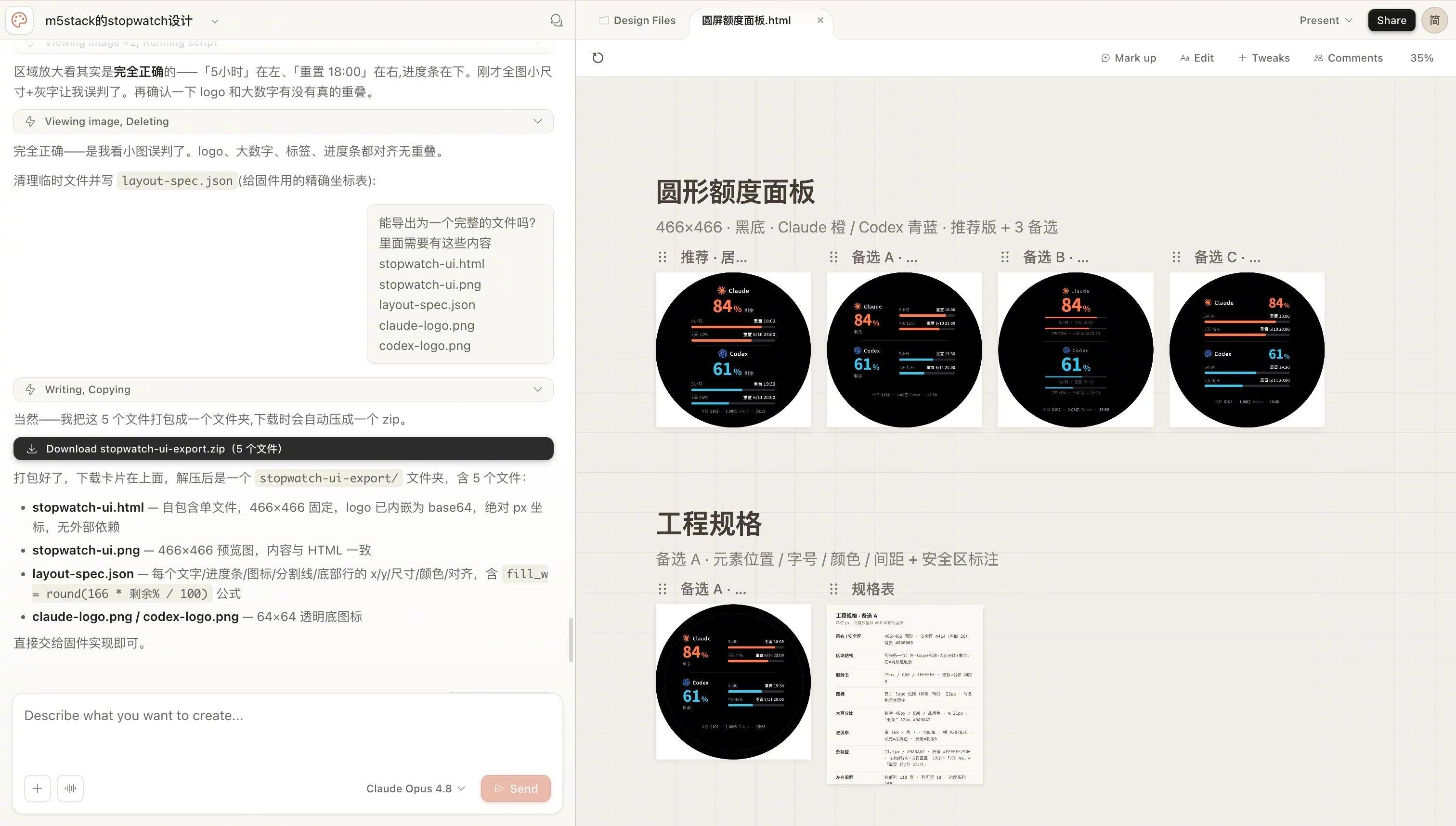Click the stopwatch-ui.html line in user message

click(432, 264)
